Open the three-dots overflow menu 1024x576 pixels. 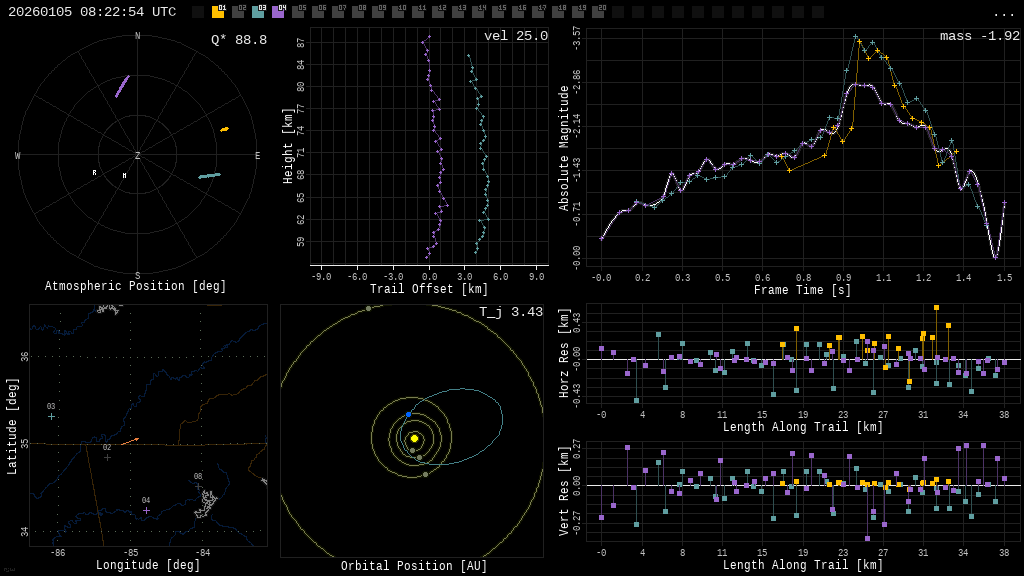pos(1003,13)
